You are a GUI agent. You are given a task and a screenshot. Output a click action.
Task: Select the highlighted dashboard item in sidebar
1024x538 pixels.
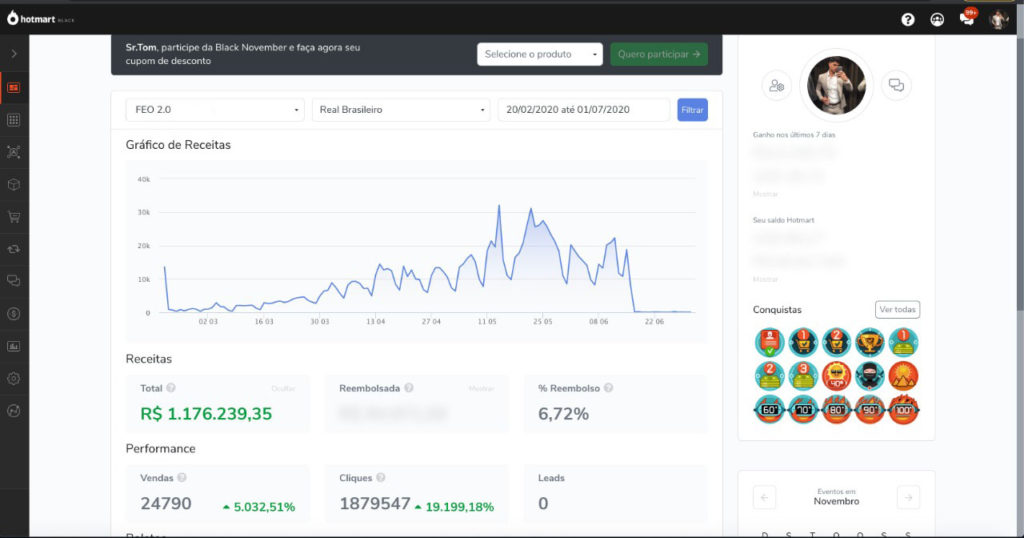tap(14, 88)
